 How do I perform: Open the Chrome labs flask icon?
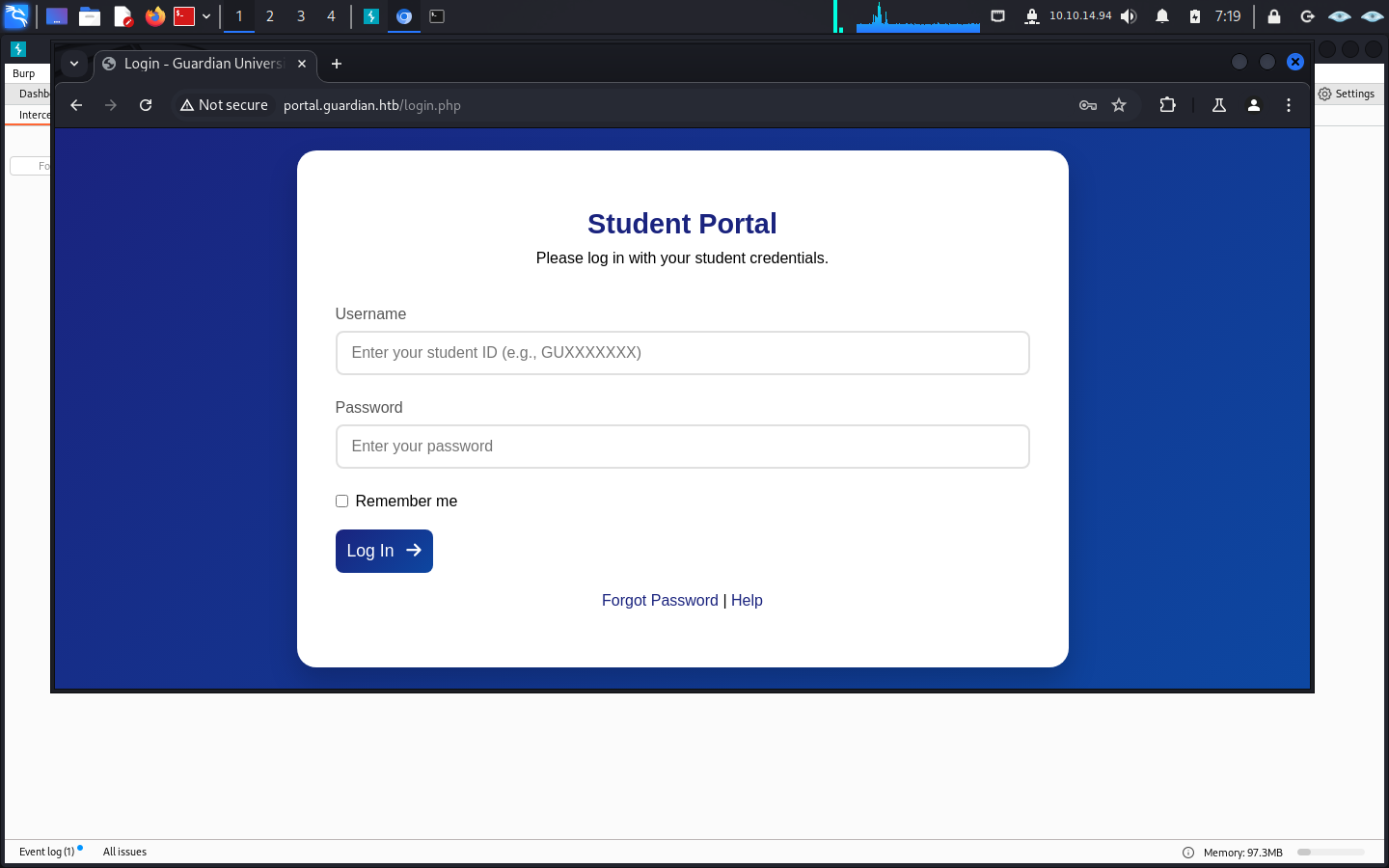click(1219, 105)
